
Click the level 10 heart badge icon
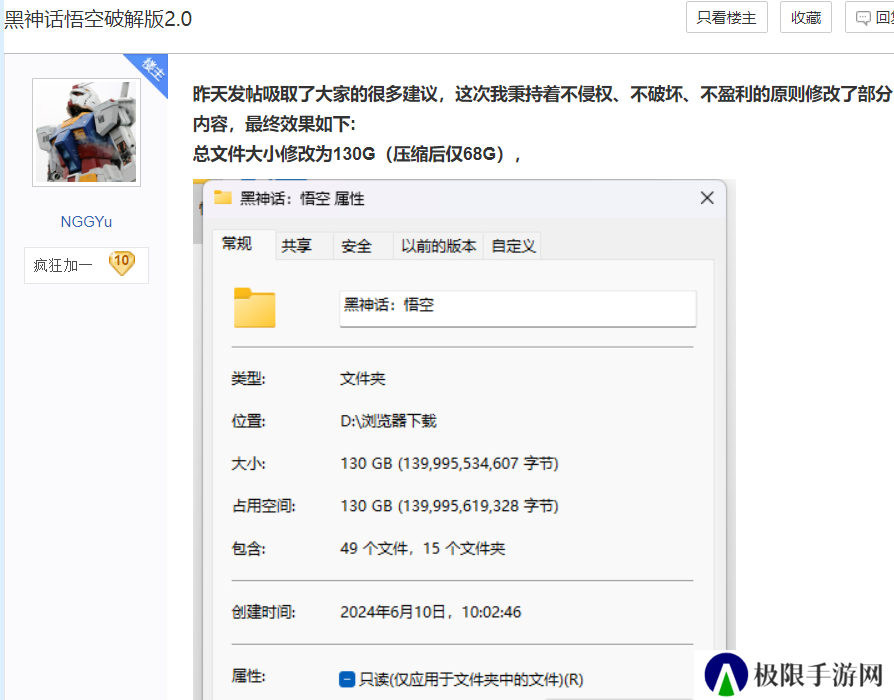pyautogui.click(x=121, y=263)
